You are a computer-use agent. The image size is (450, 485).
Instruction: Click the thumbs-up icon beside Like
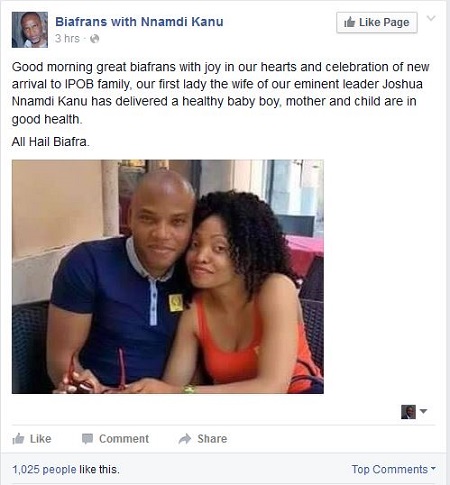pos(18,439)
